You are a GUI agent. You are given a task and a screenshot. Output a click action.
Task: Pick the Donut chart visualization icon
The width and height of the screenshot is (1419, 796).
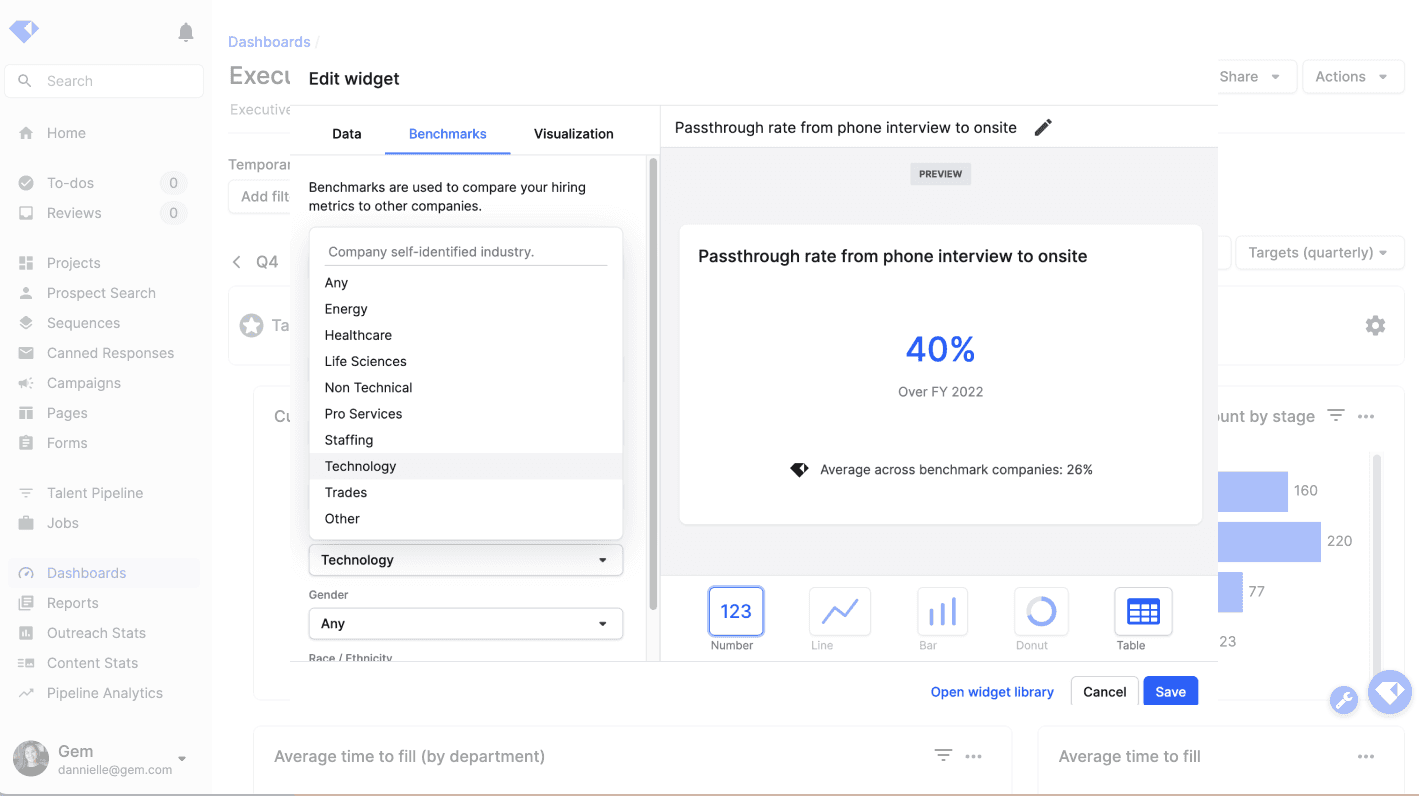pyautogui.click(x=1041, y=612)
